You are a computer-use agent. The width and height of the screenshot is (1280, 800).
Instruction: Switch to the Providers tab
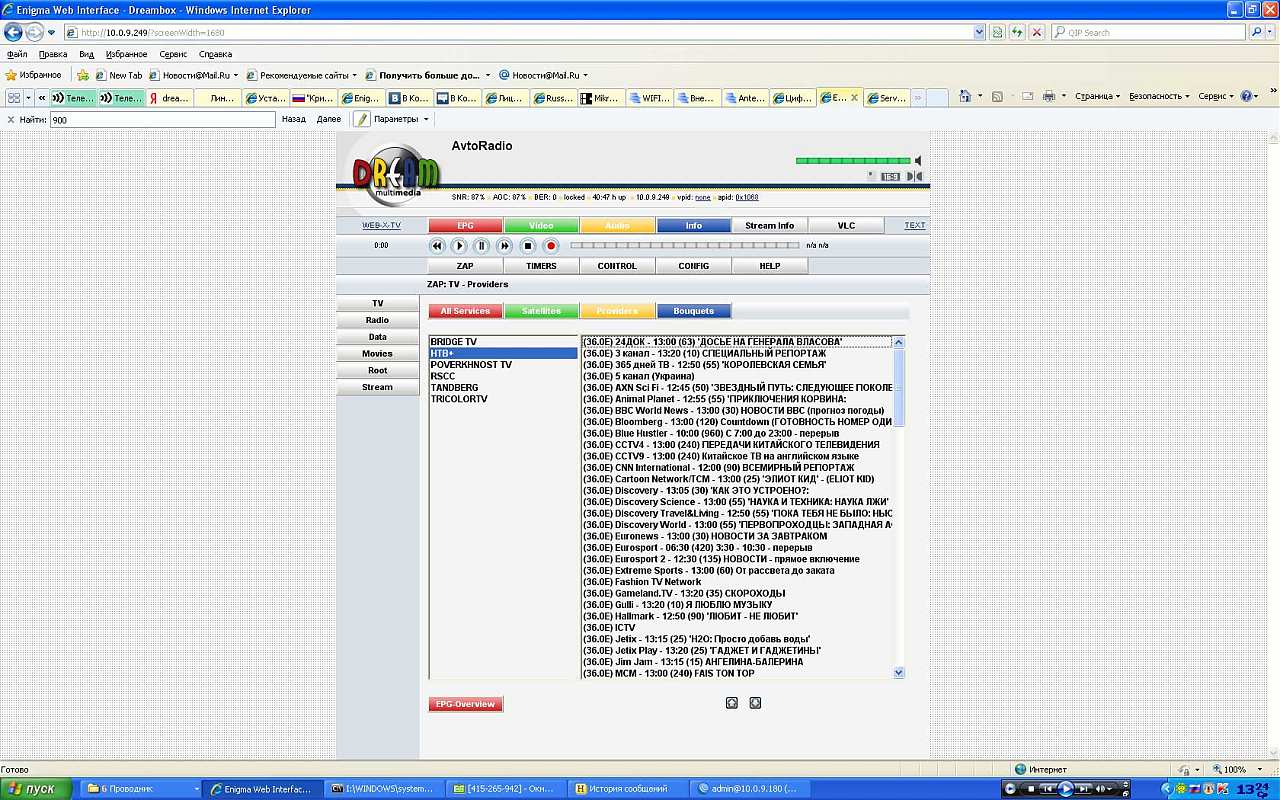click(x=617, y=311)
